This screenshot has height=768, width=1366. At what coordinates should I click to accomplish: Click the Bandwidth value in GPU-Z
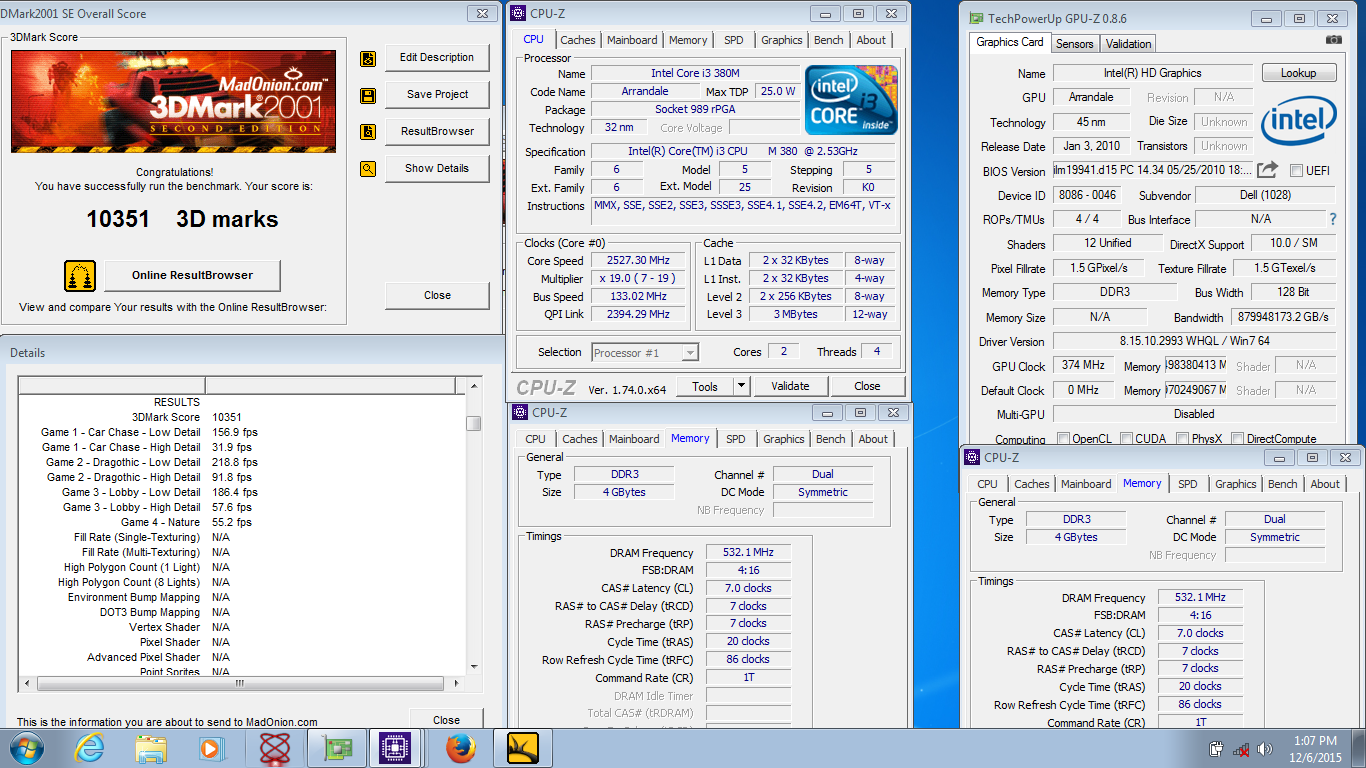point(1282,317)
